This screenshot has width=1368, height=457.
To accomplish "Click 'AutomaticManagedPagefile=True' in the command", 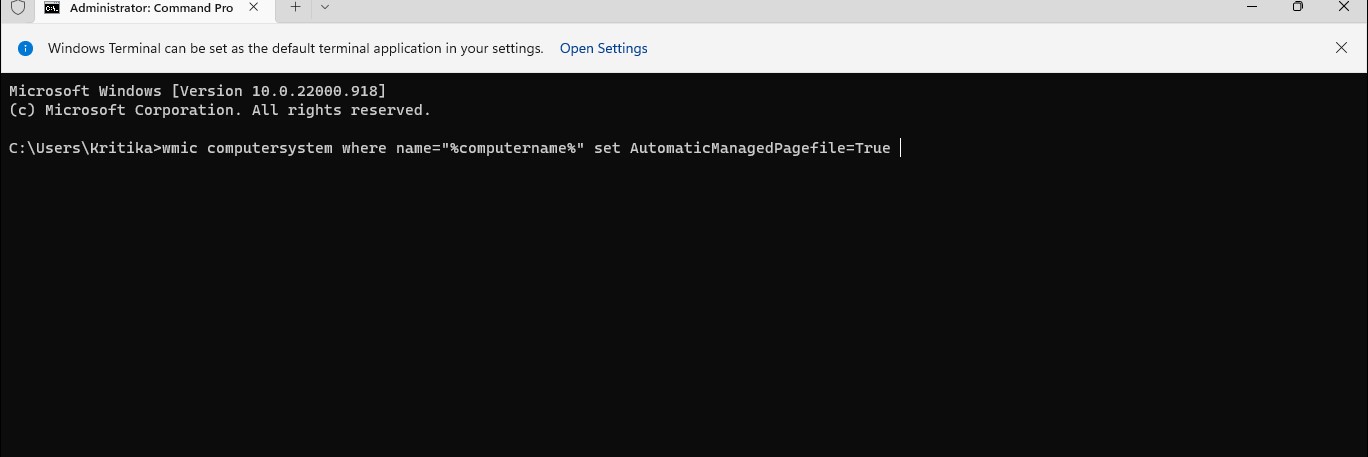I will (759, 148).
